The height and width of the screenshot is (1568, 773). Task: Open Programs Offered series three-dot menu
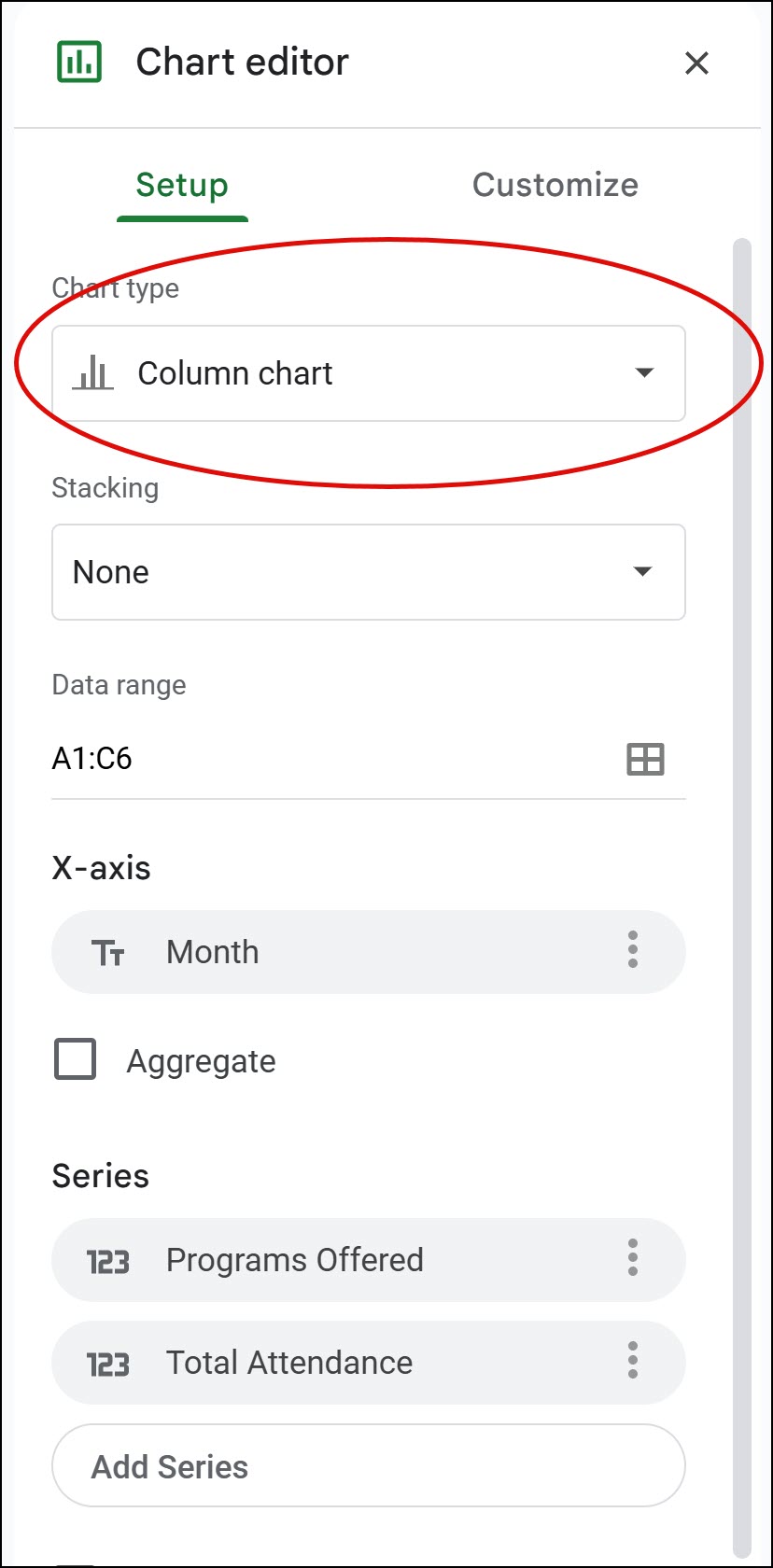click(633, 1258)
